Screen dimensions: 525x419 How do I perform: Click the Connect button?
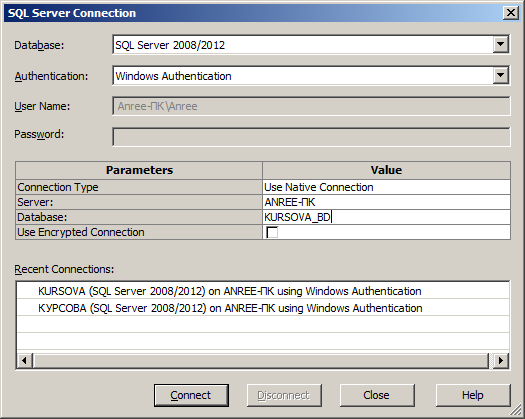tap(191, 395)
